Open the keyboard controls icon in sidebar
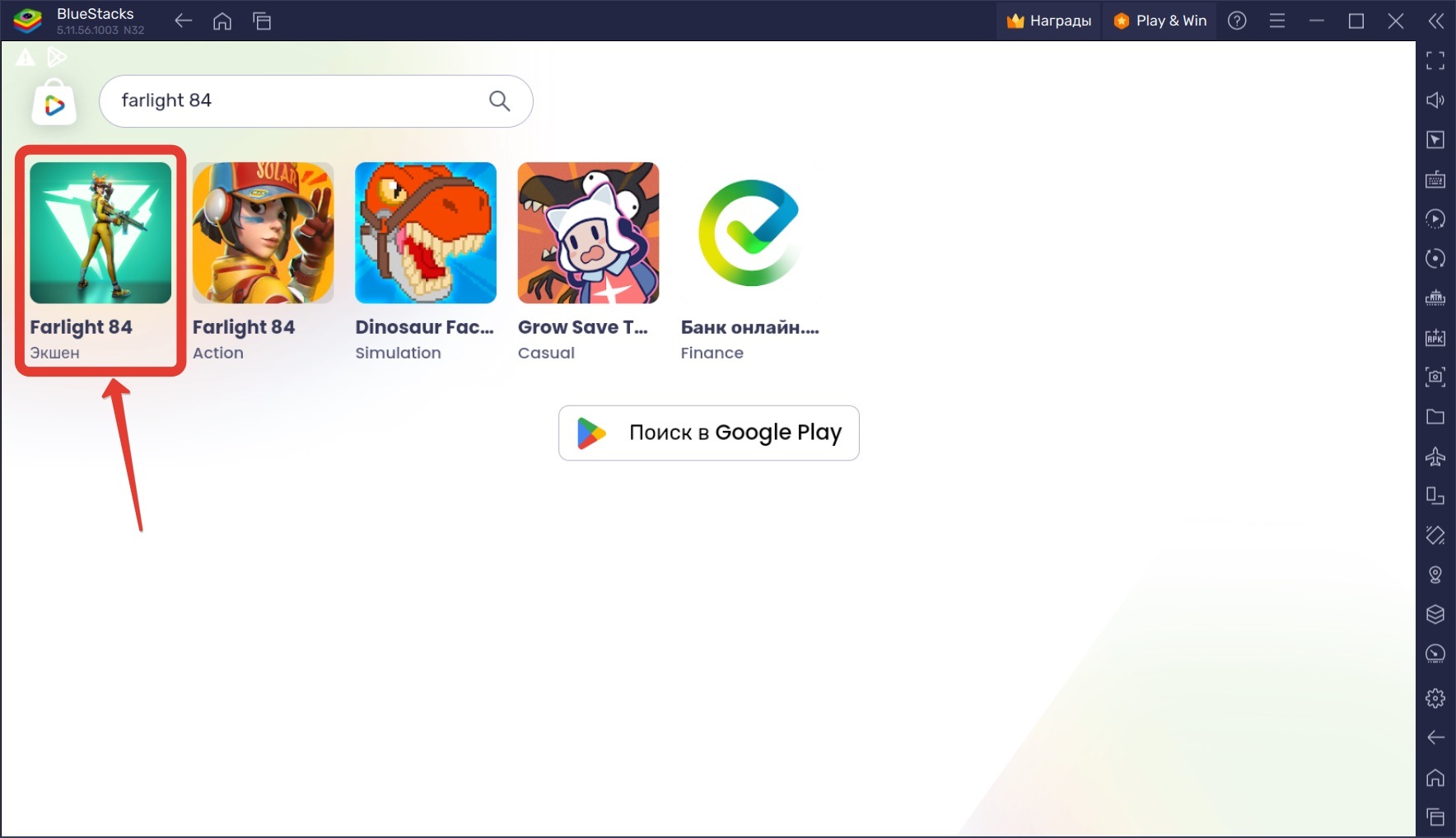 coord(1435,179)
